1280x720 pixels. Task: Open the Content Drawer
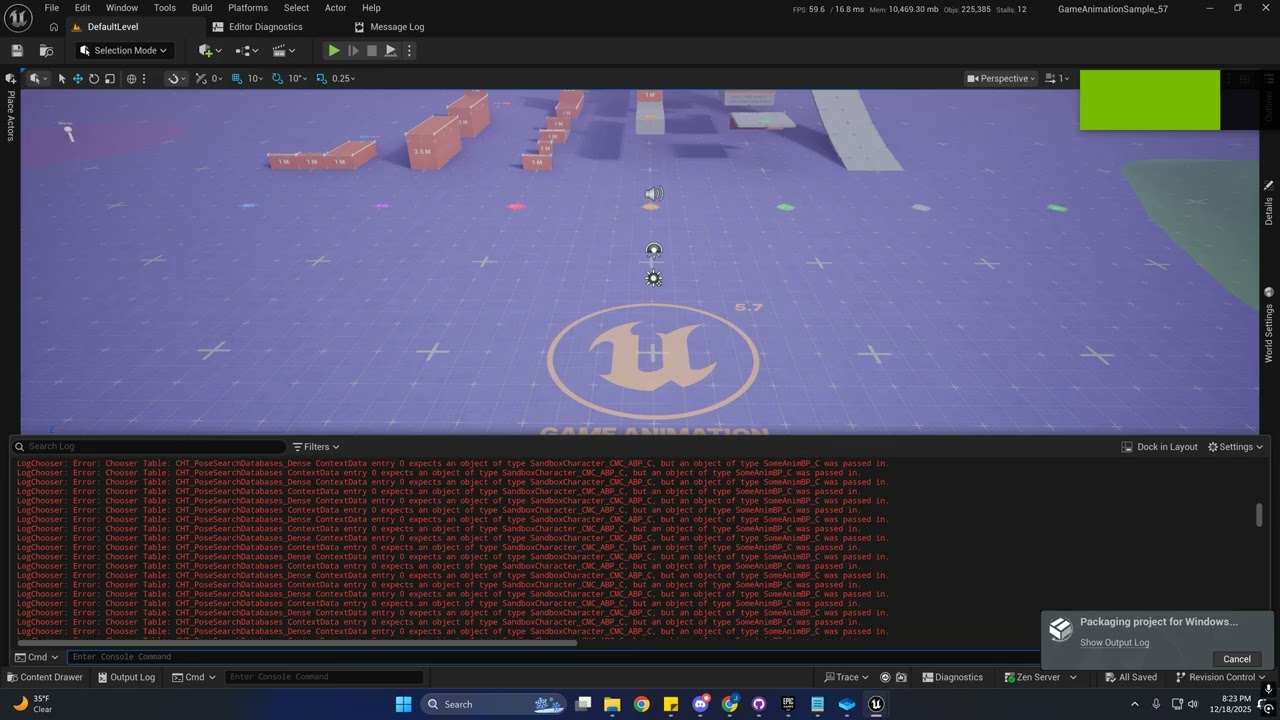click(x=44, y=677)
